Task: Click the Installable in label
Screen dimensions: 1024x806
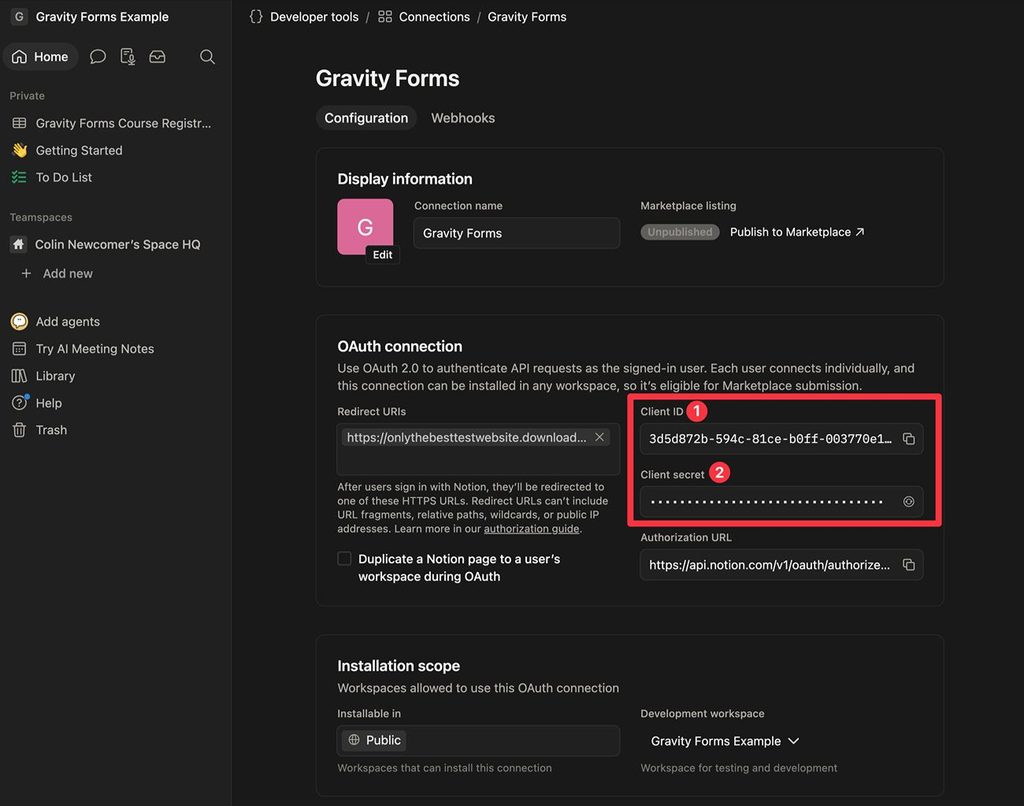Action: pyautogui.click(x=369, y=713)
